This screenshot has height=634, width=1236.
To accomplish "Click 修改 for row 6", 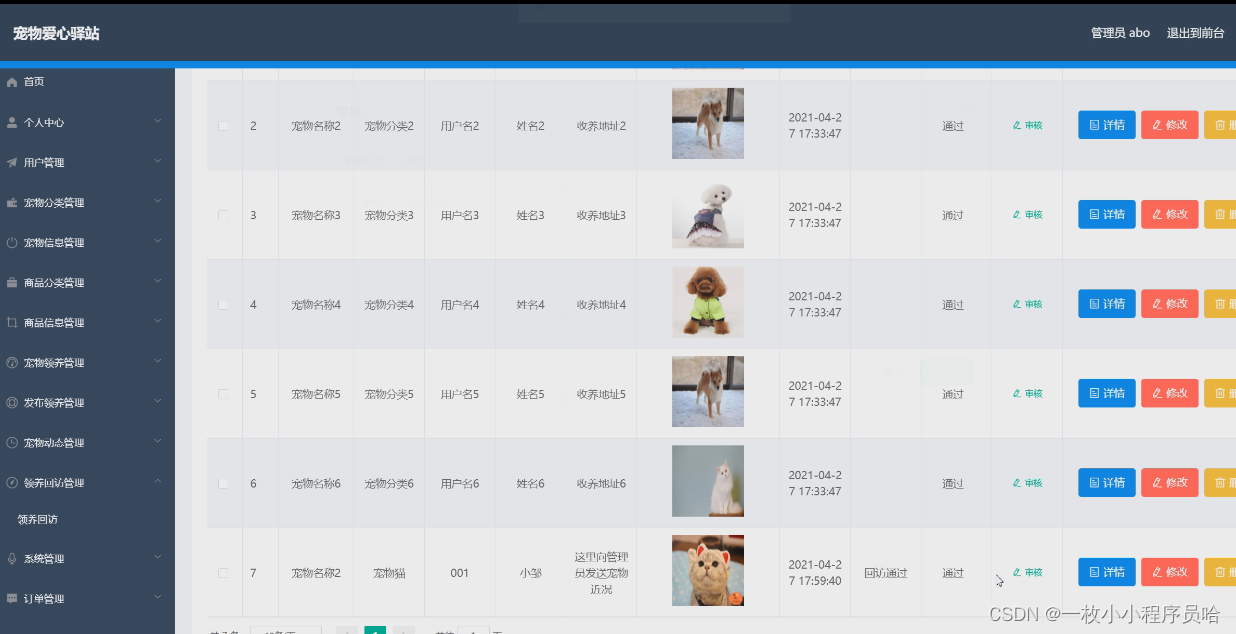I will coord(1170,482).
